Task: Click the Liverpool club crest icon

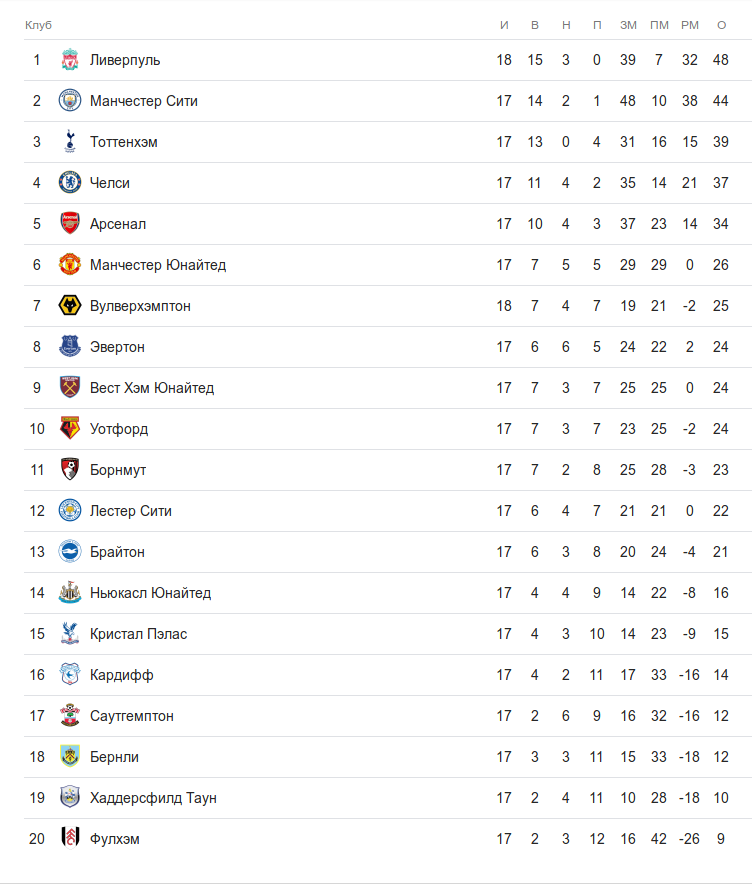Action: point(69,60)
